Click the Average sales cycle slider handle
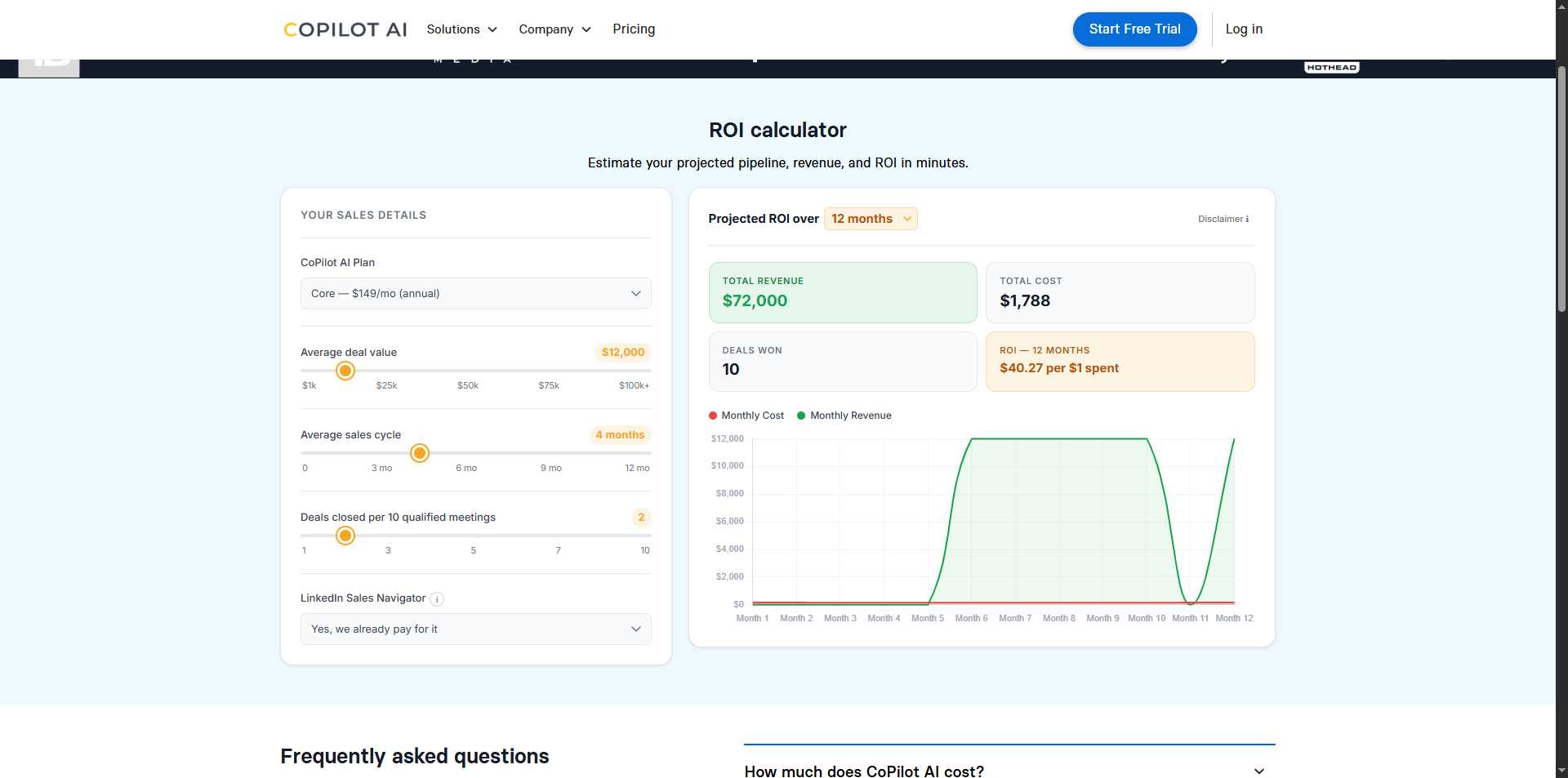This screenshot has height=778, width=1568. coord(419,453)
